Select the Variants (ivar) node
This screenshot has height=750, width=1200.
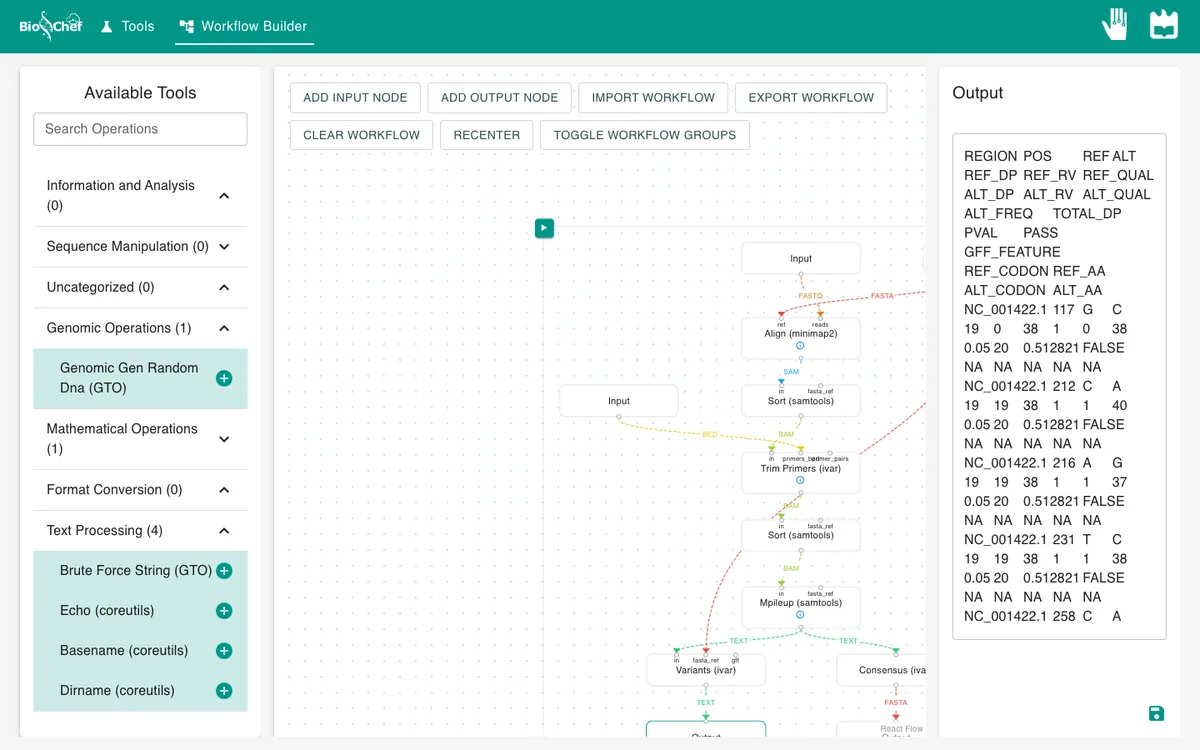[706, 670]
